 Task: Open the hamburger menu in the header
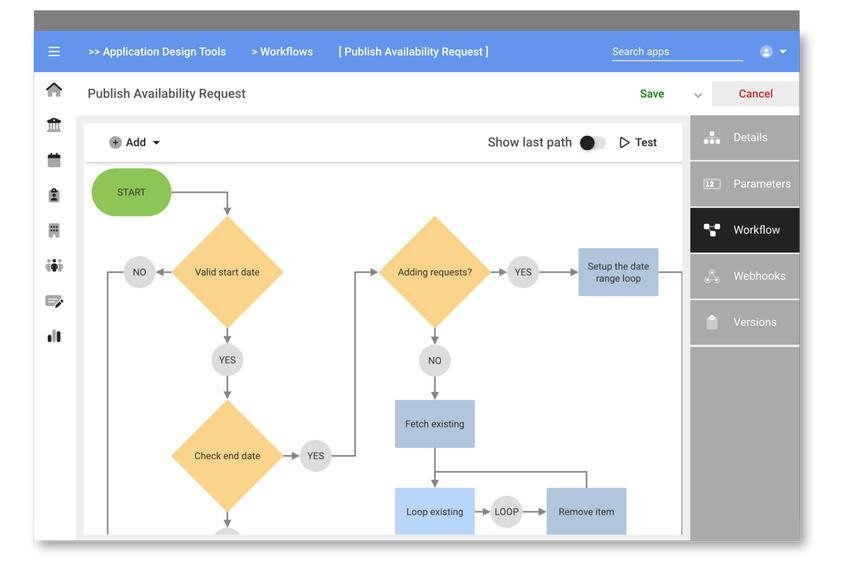tap(54, 52)
